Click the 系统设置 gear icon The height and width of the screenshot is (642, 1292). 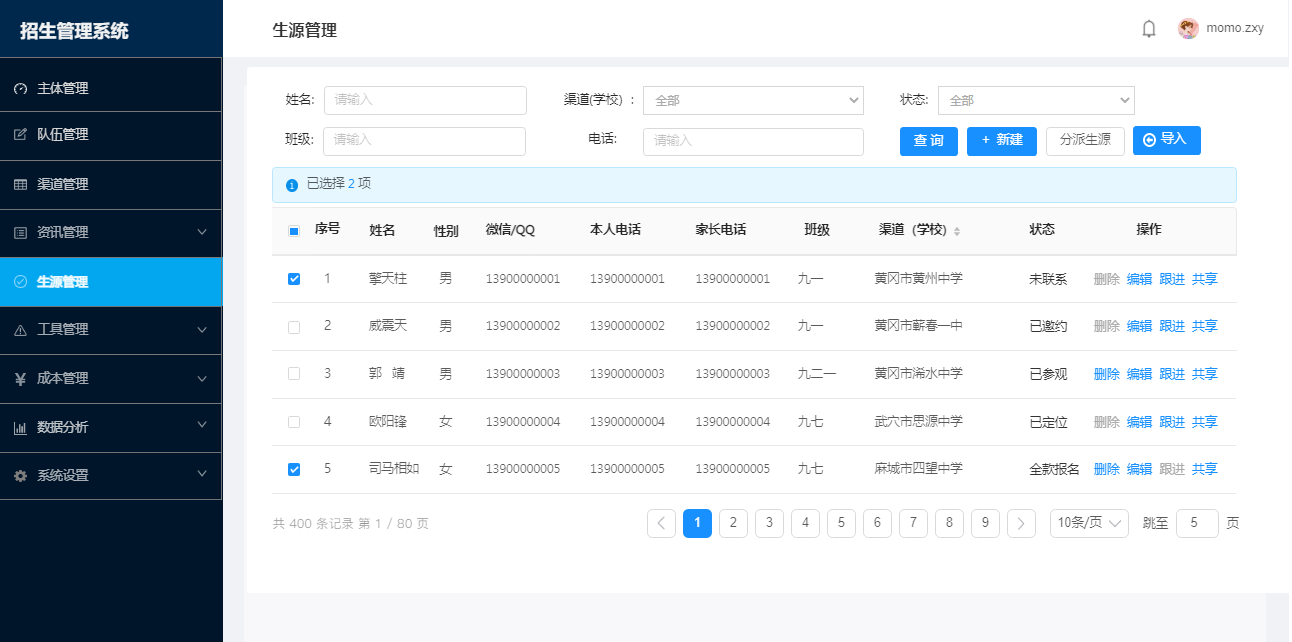click(20, 476)
